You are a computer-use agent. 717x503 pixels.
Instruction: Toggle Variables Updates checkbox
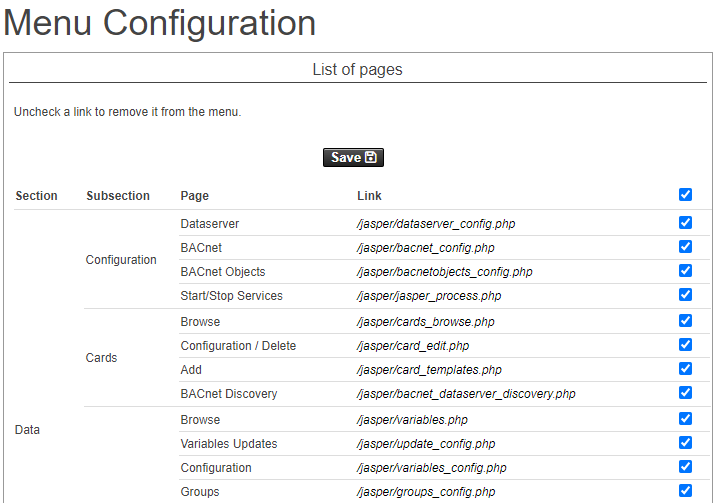[x=685, y=443]
